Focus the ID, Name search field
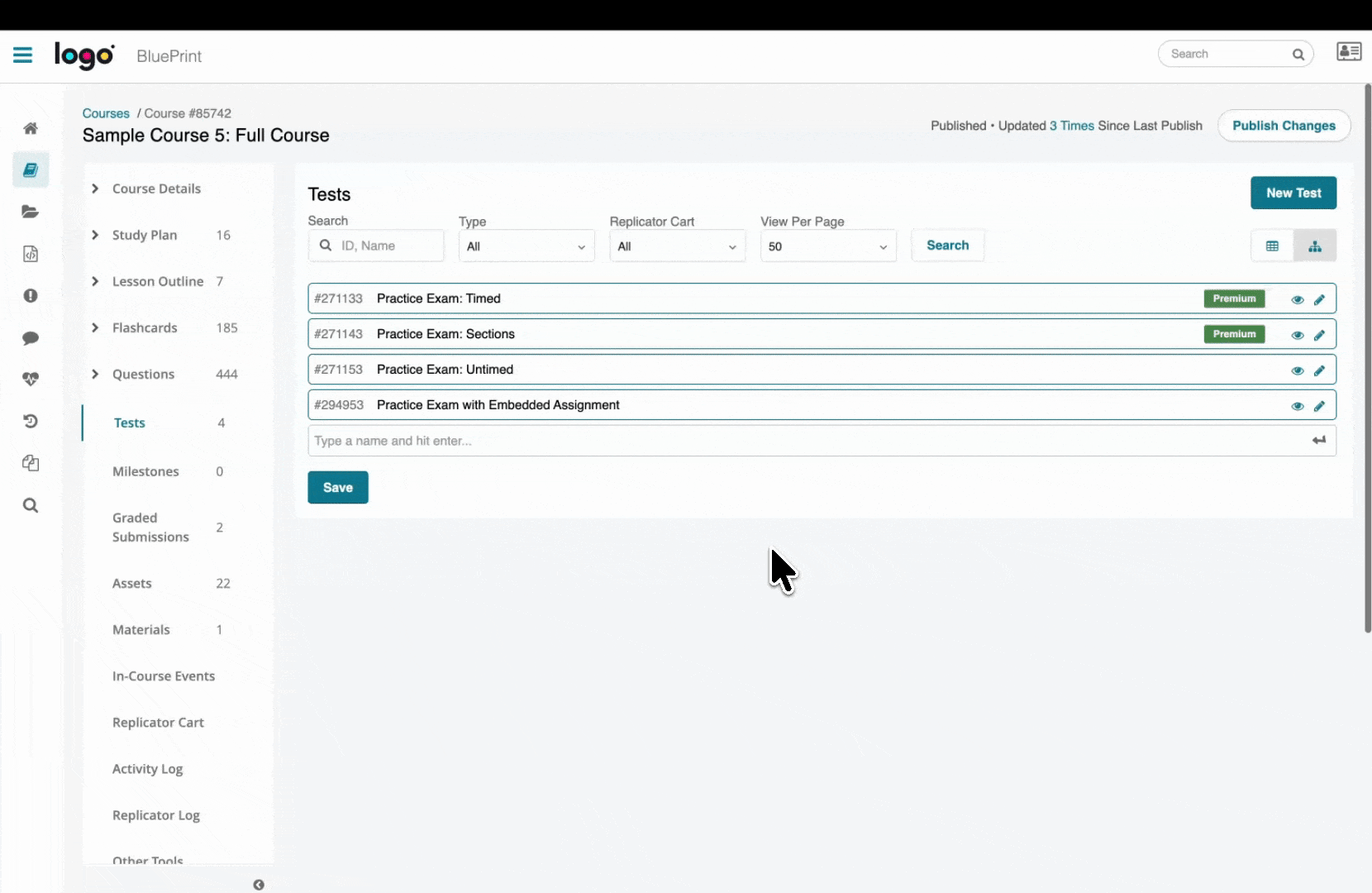The width and height of the screenshot is (1372, 893). [376, 246]
